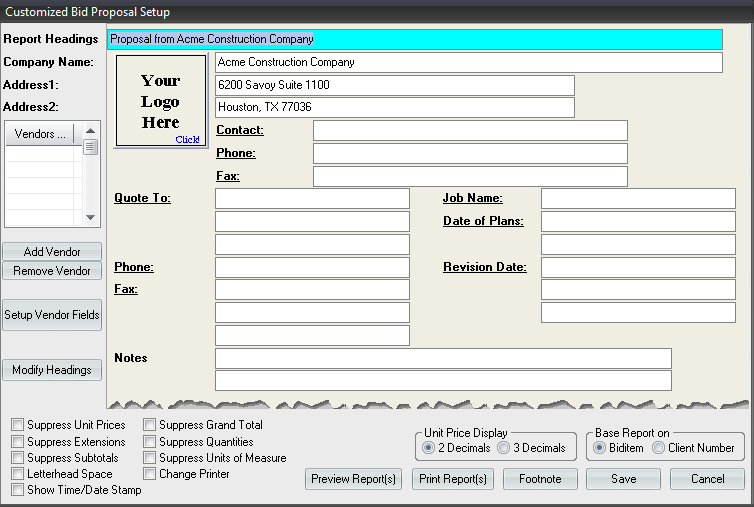
Task: Enable Letterhead Space option
Action: click(17, 473)
